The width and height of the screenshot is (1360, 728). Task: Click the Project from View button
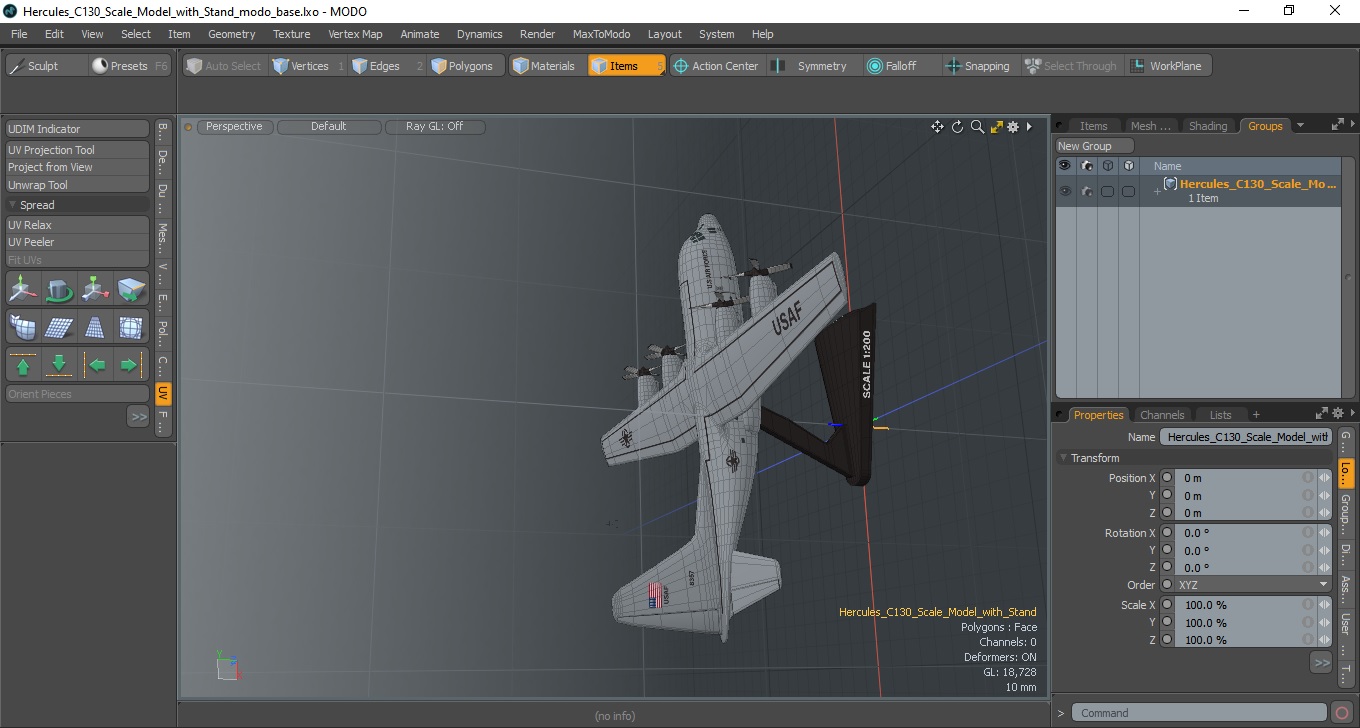(x=78, y=167)
